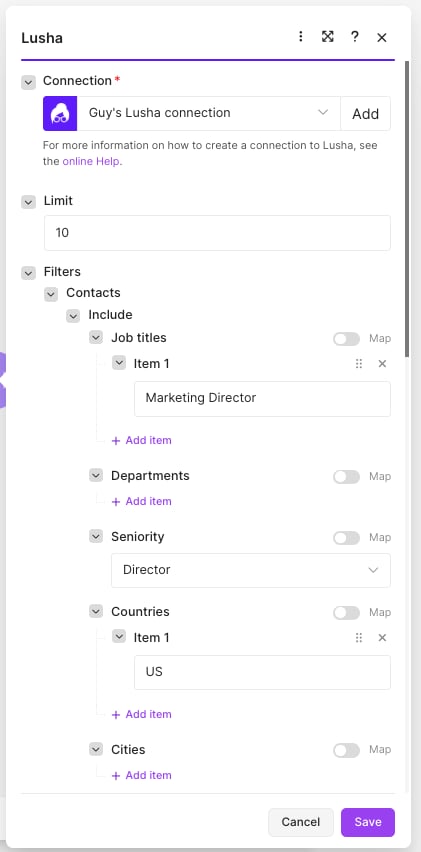The image size is (421, 852).
Task: Collapse Item 1 under Countries
Action: click(x=119, y=636)
